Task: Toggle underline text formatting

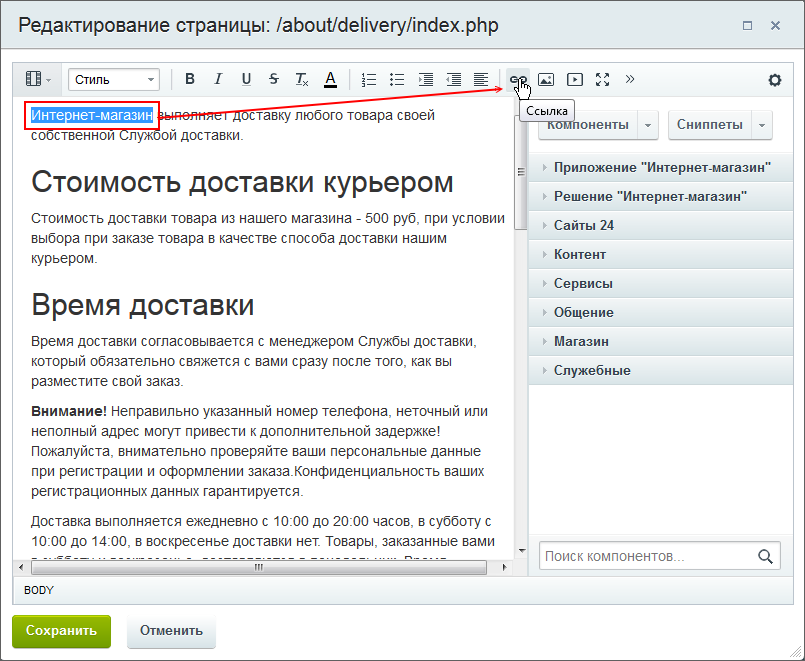Action: click(246, 80)
